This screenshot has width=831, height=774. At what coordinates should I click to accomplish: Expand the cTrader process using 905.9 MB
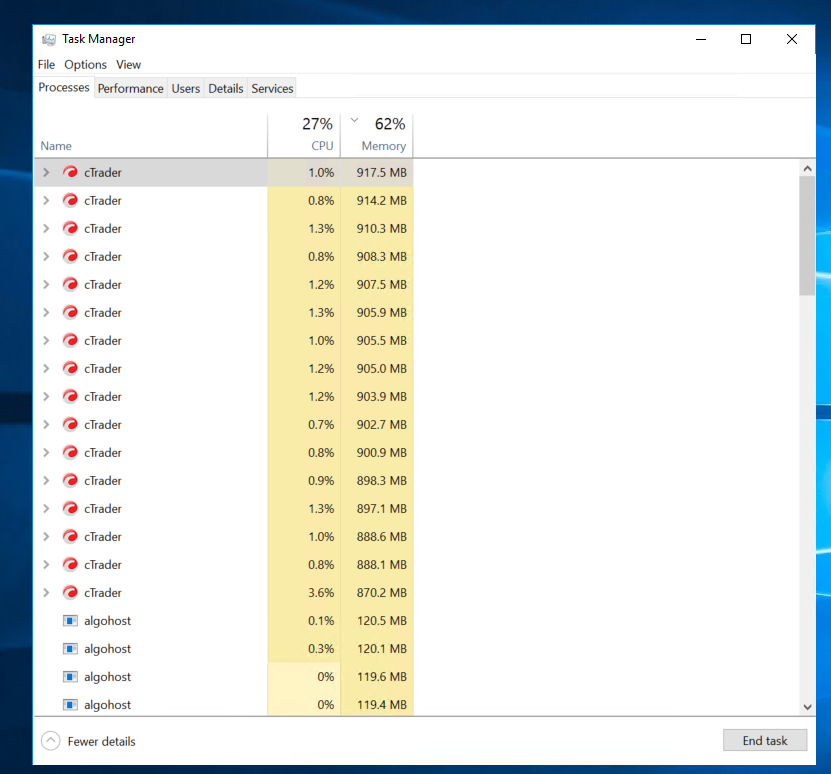[x=46, y=312]
